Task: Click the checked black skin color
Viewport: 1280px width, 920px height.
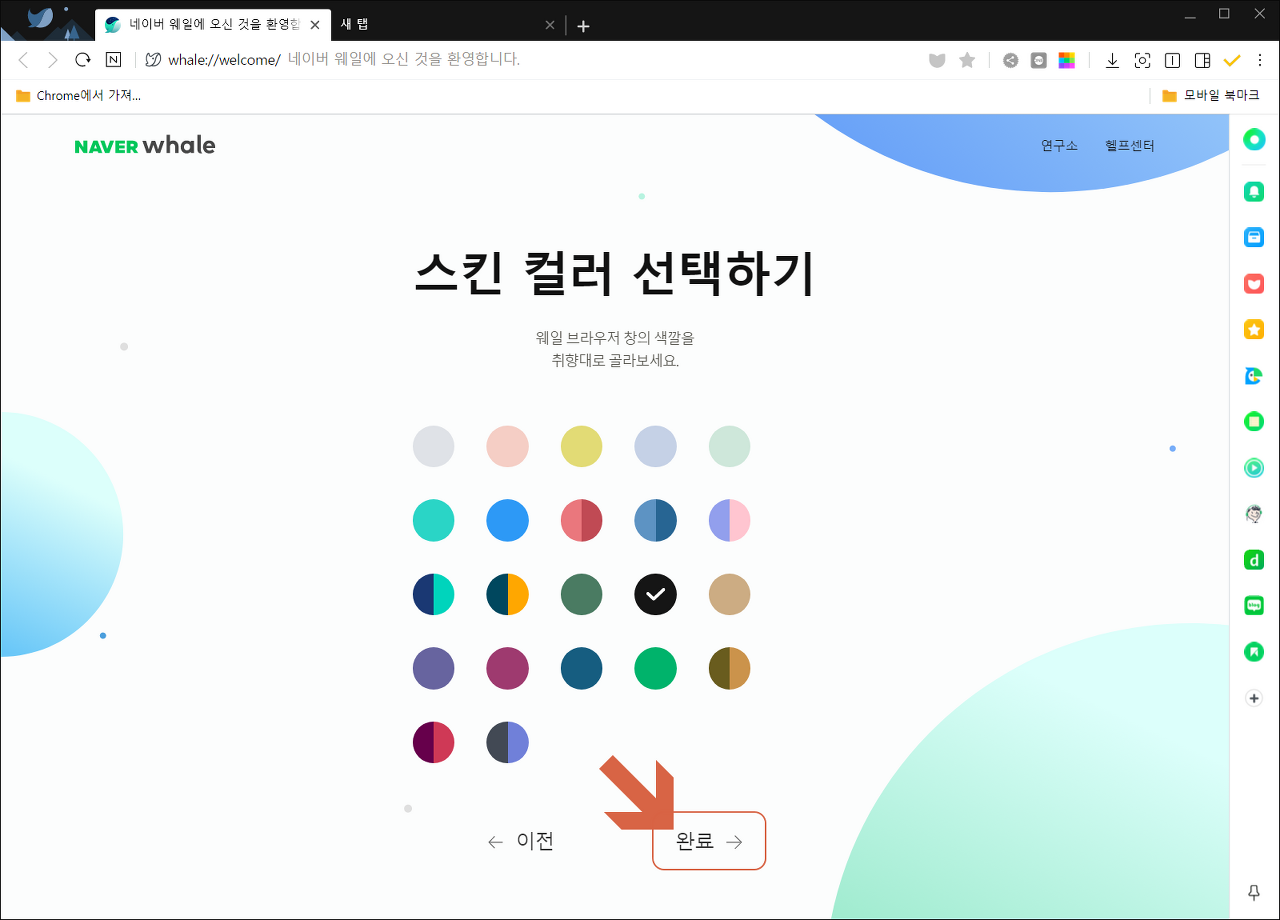Action: (x=655, y=594)
